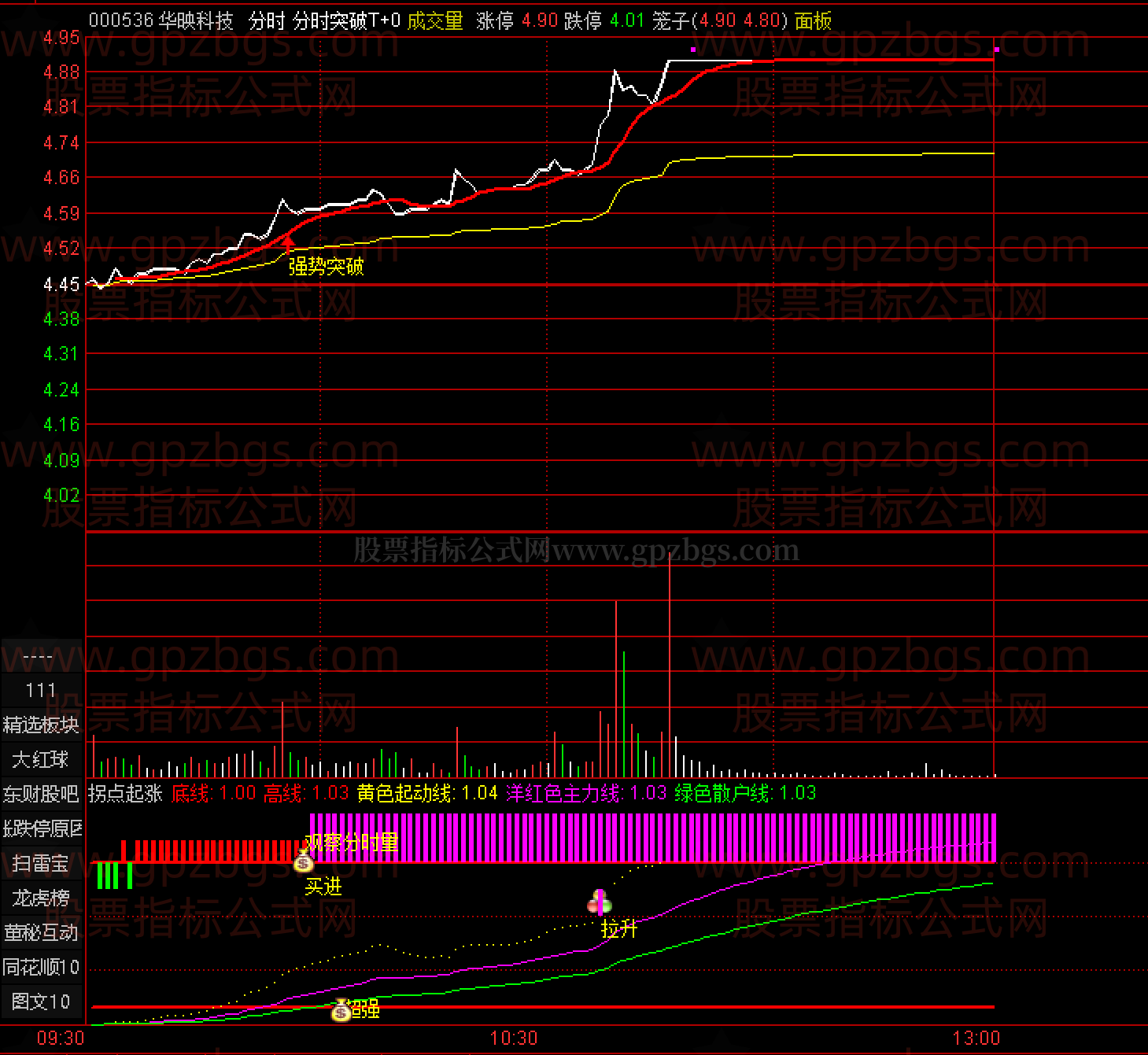Click the 超强 money bag icon

(341, 1010)
